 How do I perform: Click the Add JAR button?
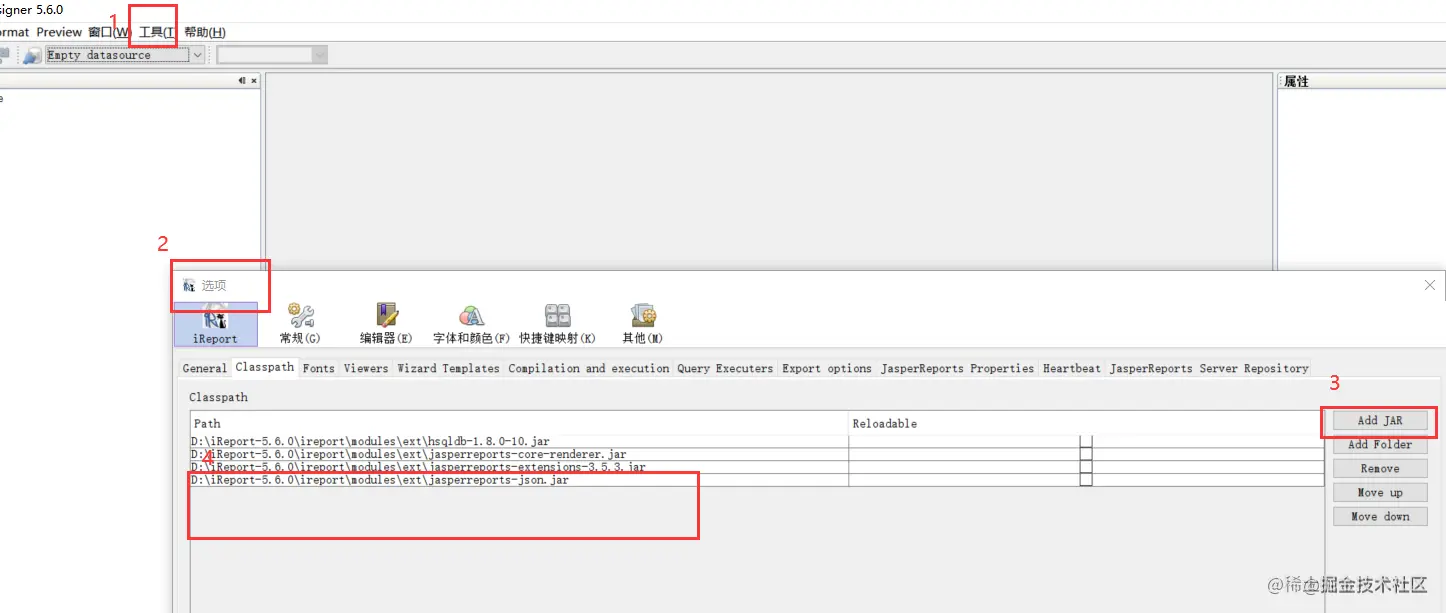[x=1380, y=421]
